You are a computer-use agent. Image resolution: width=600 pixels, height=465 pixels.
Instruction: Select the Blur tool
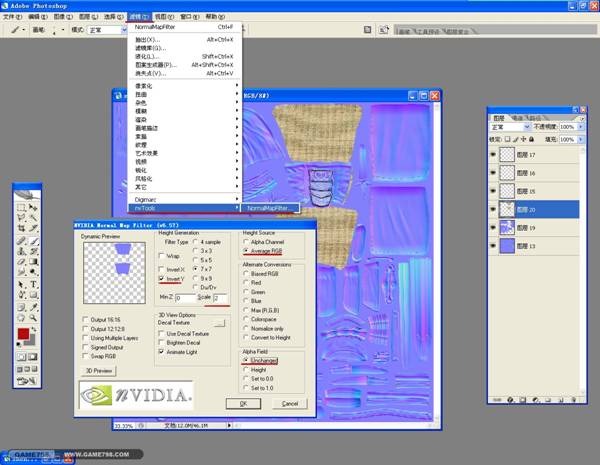[21, 272]
